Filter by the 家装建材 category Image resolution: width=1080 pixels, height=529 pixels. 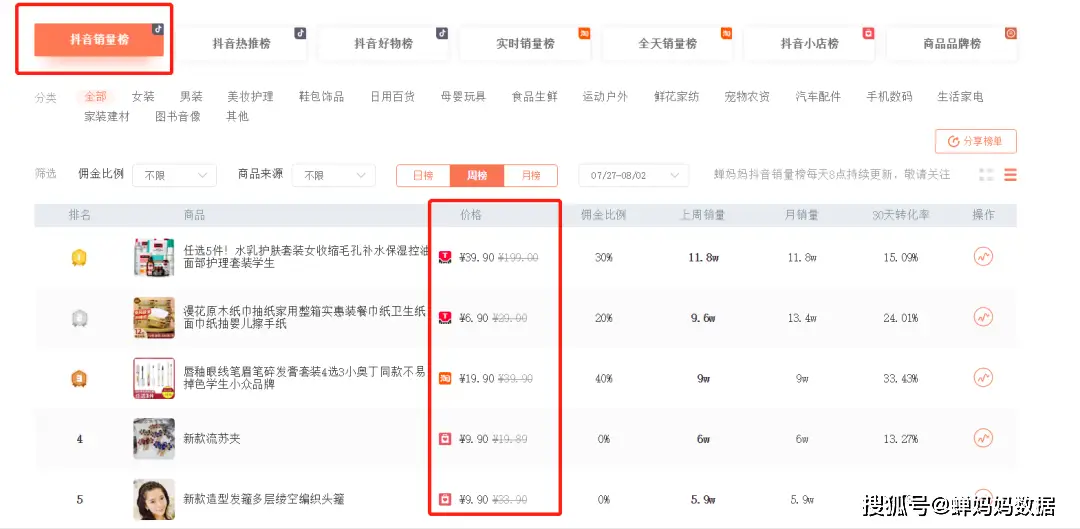click(107, 116)
